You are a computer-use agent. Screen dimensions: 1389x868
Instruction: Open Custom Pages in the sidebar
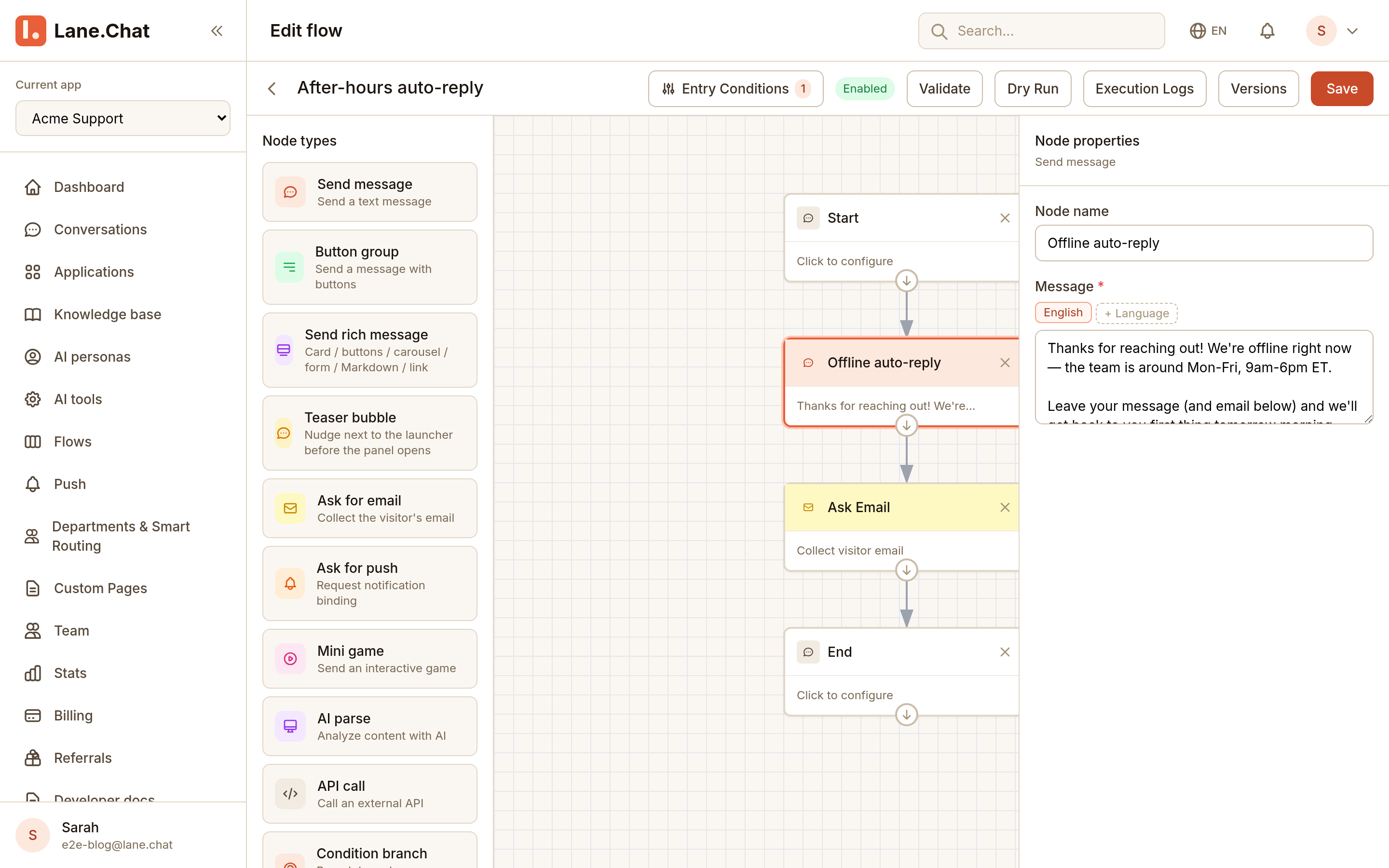(123, 588)
